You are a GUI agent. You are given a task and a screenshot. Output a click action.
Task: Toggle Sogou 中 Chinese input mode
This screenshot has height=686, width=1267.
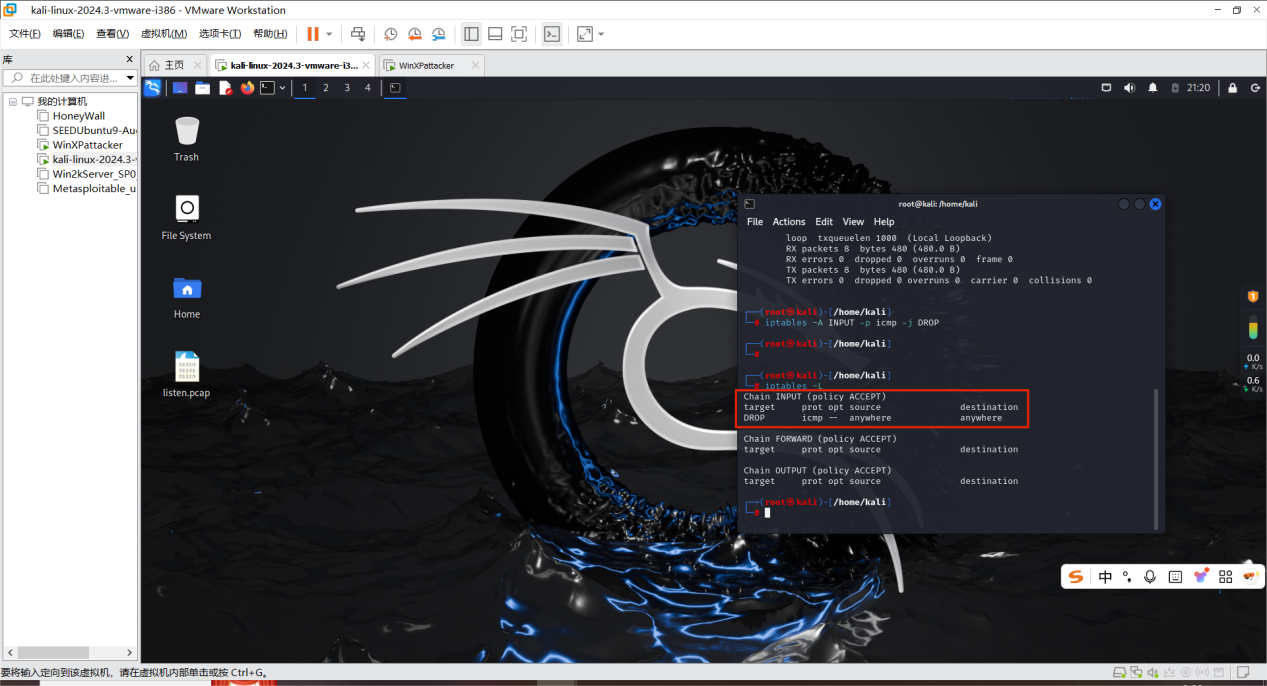click(x=1105, y=577)
